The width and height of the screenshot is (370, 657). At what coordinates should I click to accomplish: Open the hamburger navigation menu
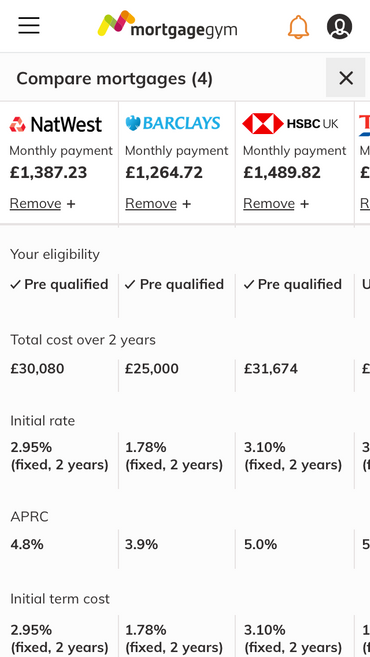point(29,26)
